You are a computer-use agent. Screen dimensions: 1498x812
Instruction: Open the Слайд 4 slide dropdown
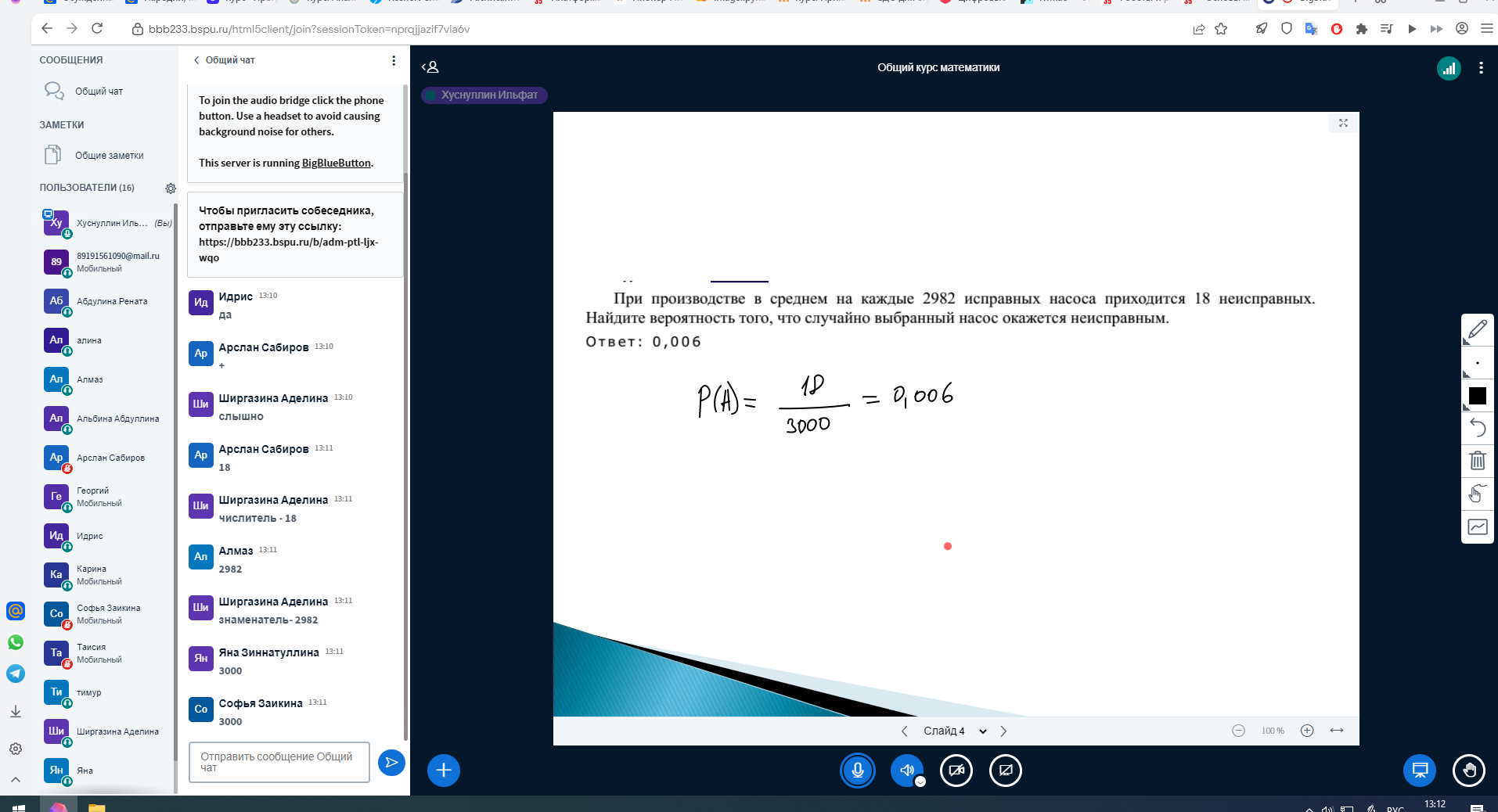point(955,731)
